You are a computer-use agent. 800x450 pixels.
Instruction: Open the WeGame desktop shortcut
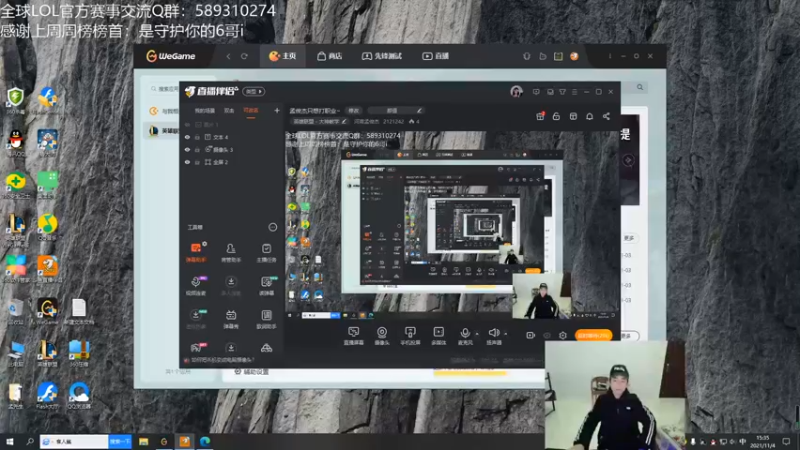click(47, 311)
